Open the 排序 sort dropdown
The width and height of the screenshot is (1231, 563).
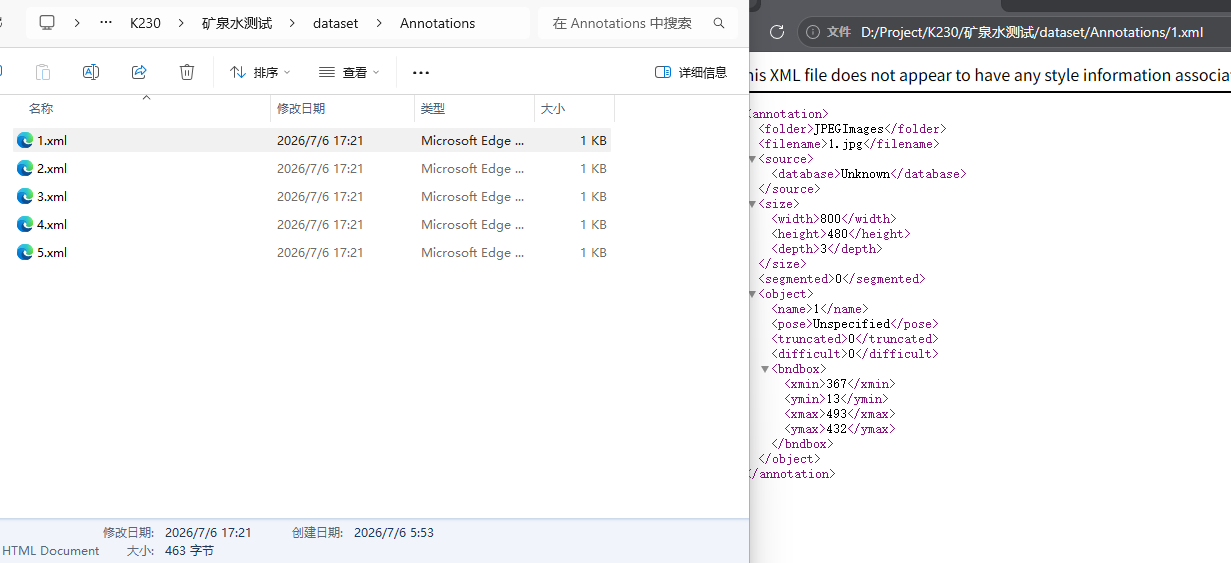[260, 72]
